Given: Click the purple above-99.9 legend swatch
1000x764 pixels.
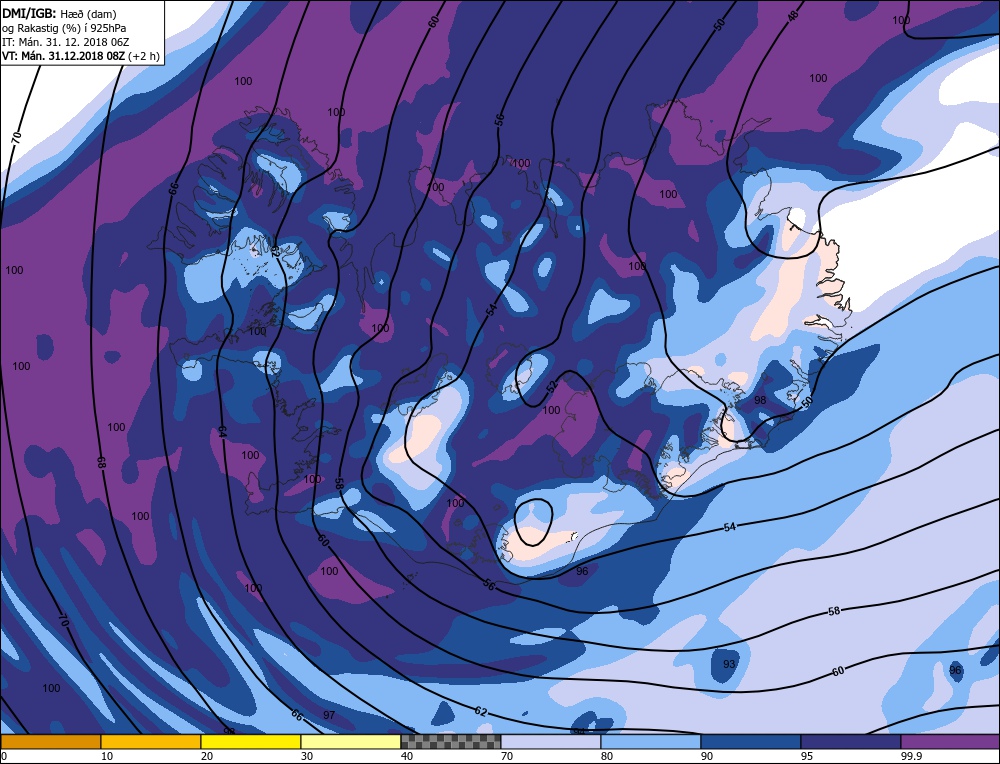Looking at the screenshot, I should pyautogui.click(x=950, y=741).
